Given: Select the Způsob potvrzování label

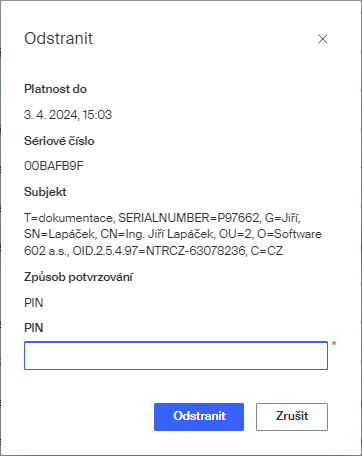Looking at the screenshot, I should 78,277.
